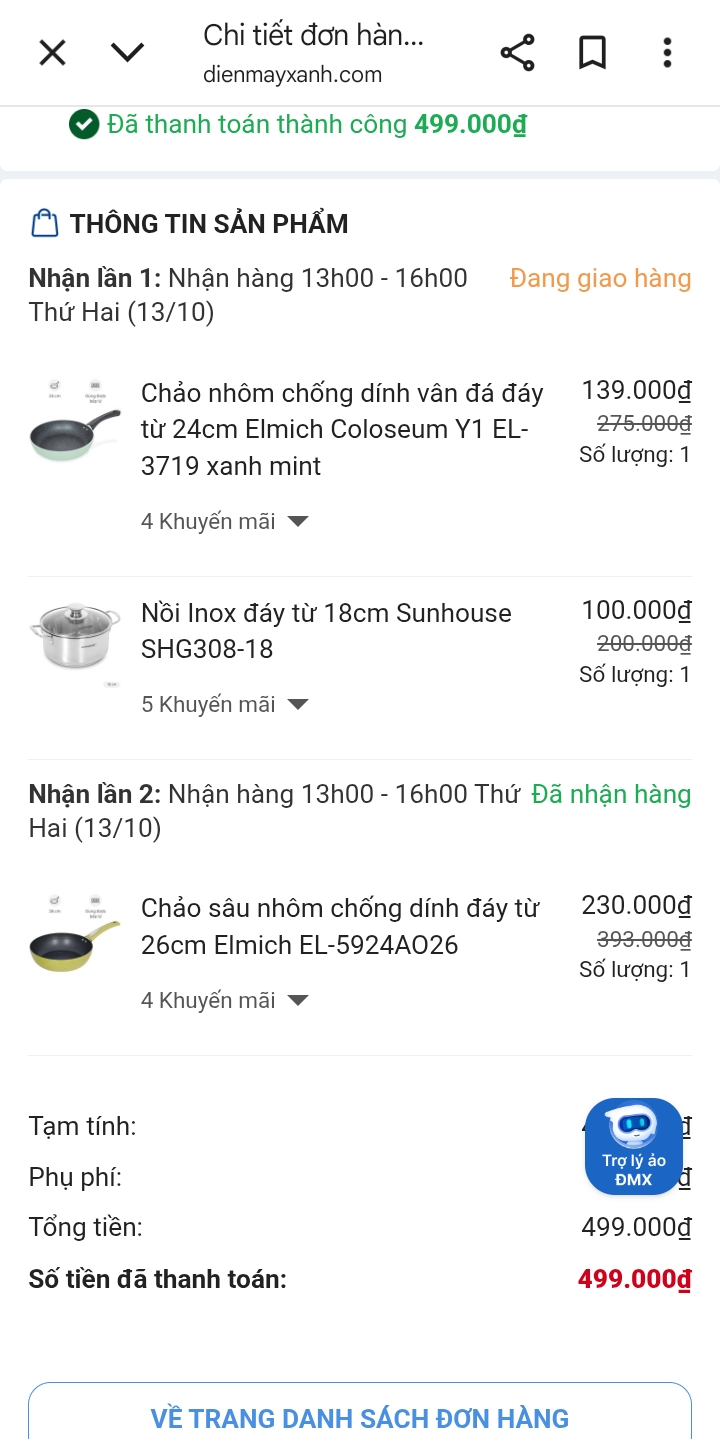
Task: Tap the green mint pan thumbnail
Action: point(75,422)
